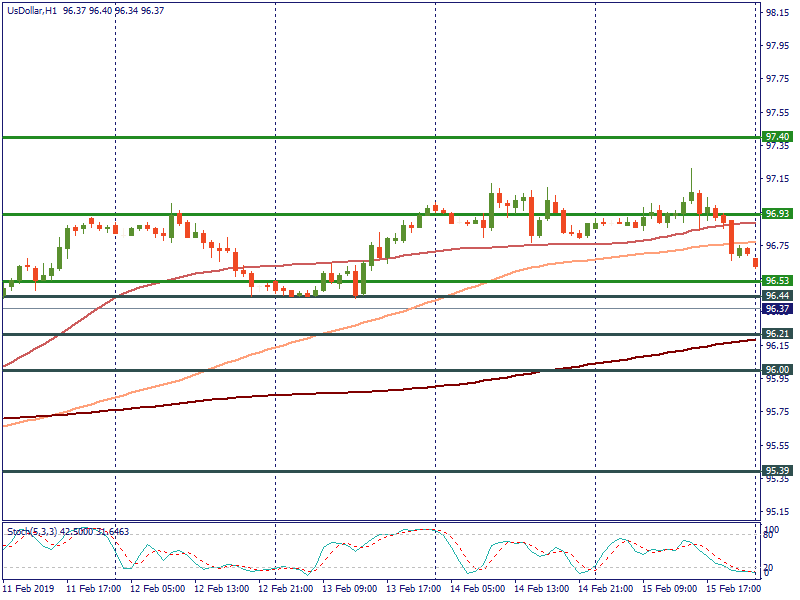
Task: Click the stochastic 80 level label
Action: [x=769, y=537]
